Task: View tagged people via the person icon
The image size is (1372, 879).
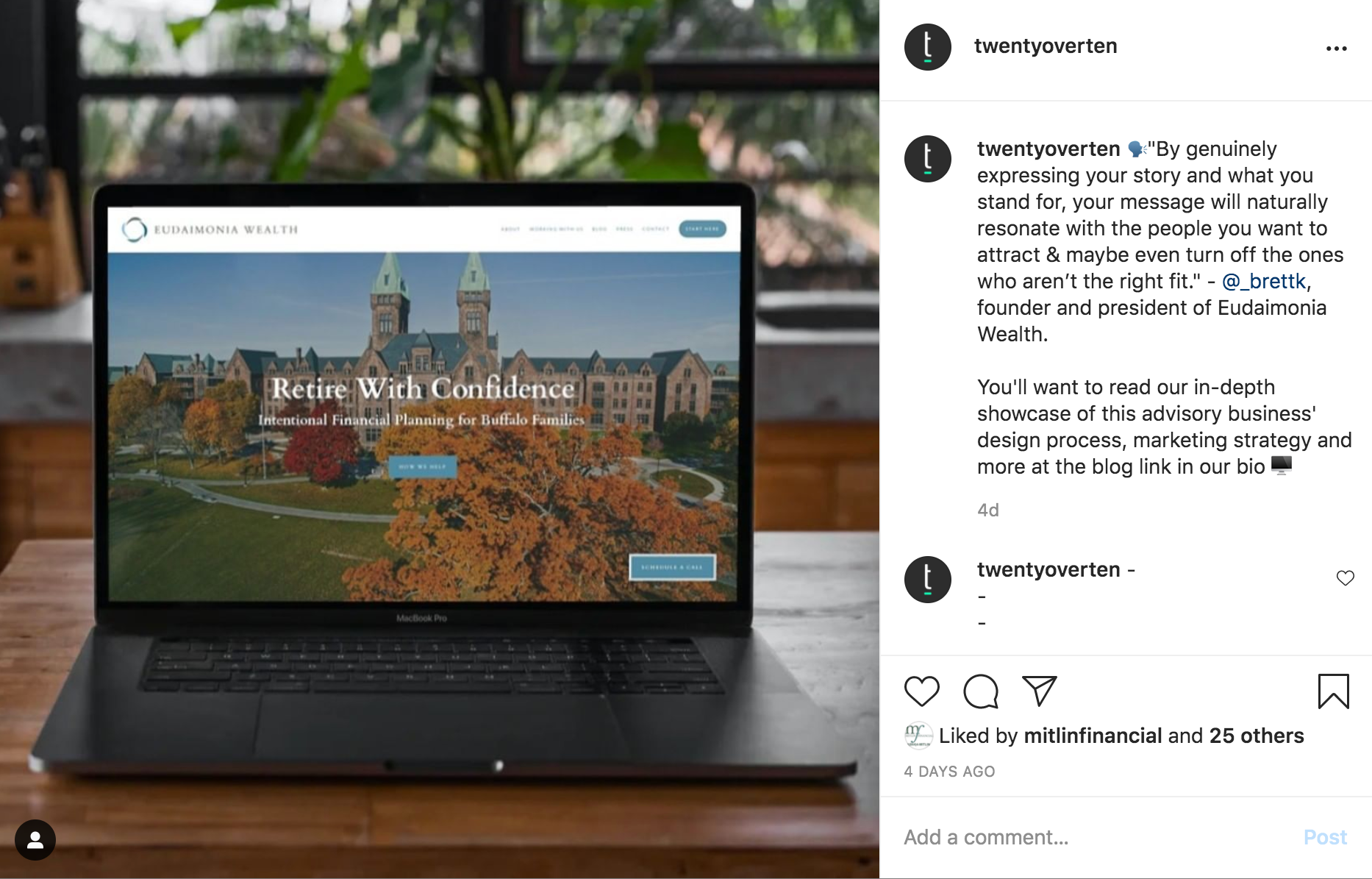Action: pos(35,840)
